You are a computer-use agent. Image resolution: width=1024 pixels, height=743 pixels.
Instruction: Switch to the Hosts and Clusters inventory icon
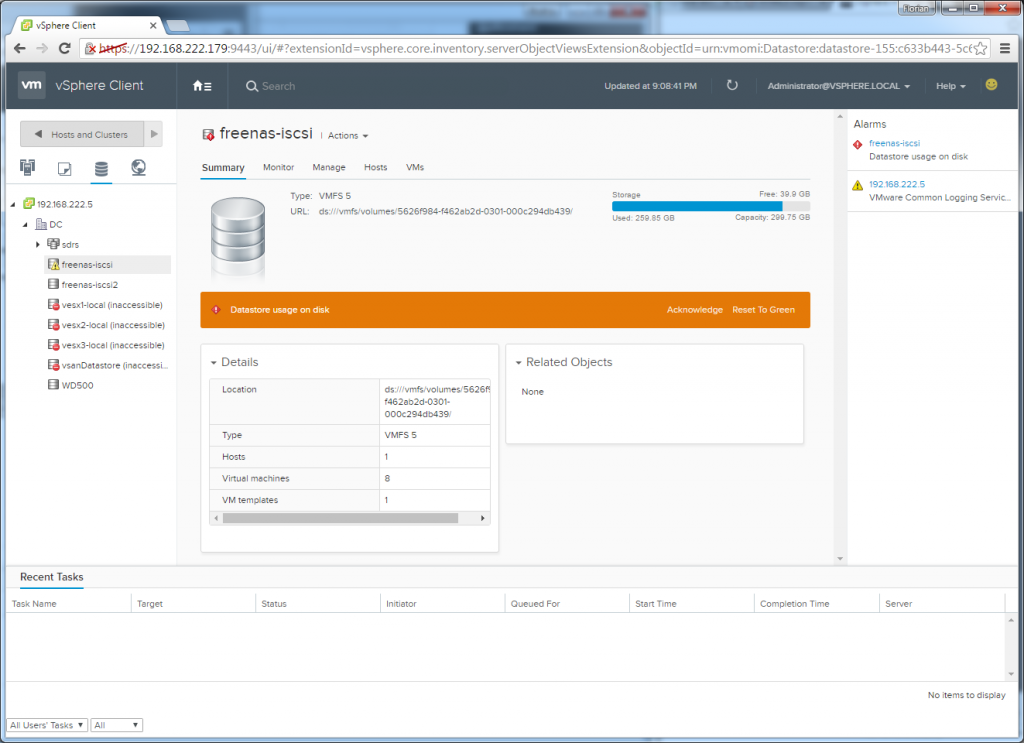pos(27,168)
